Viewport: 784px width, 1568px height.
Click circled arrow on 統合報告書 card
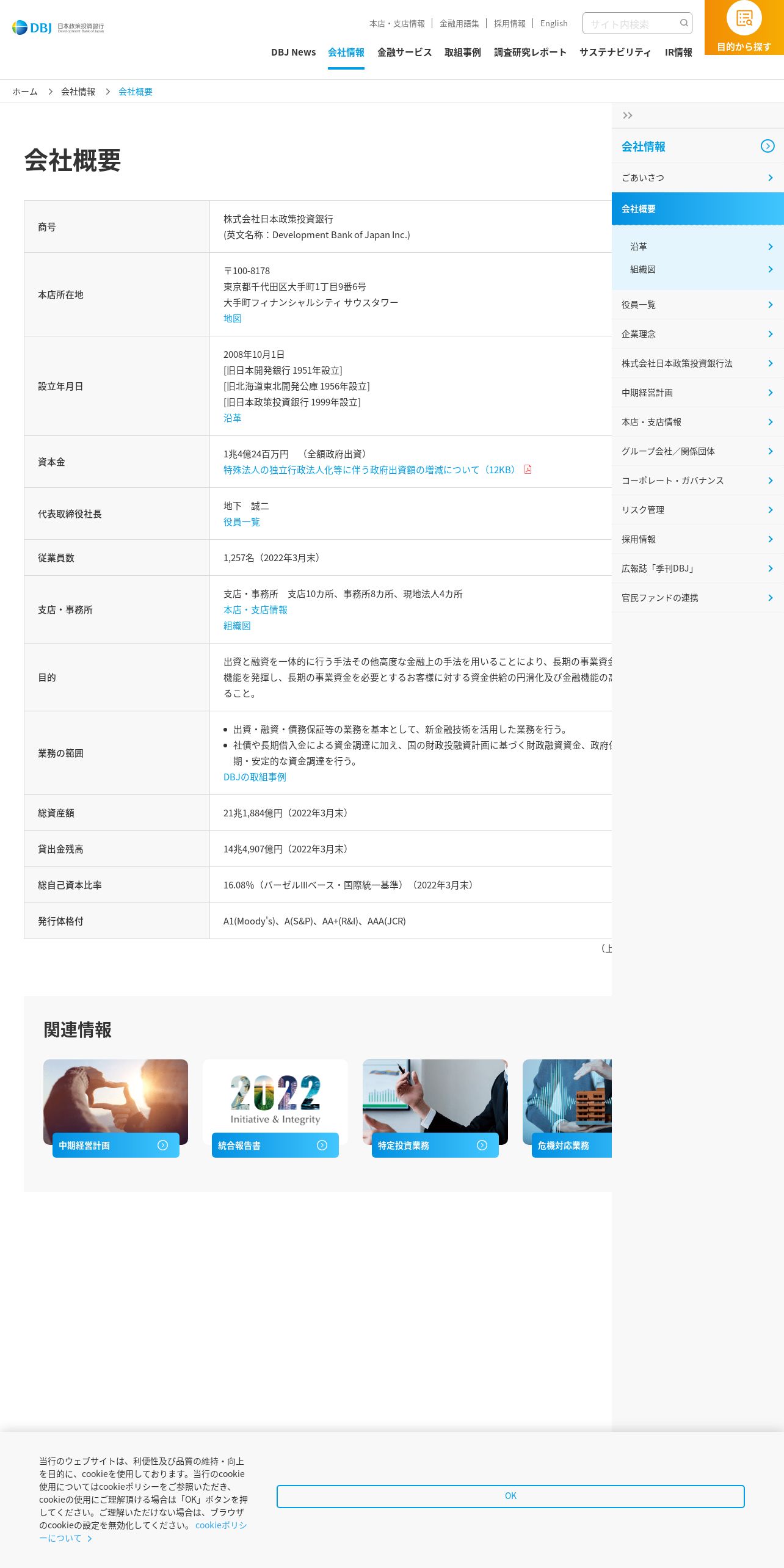[x=322, y=1145]
